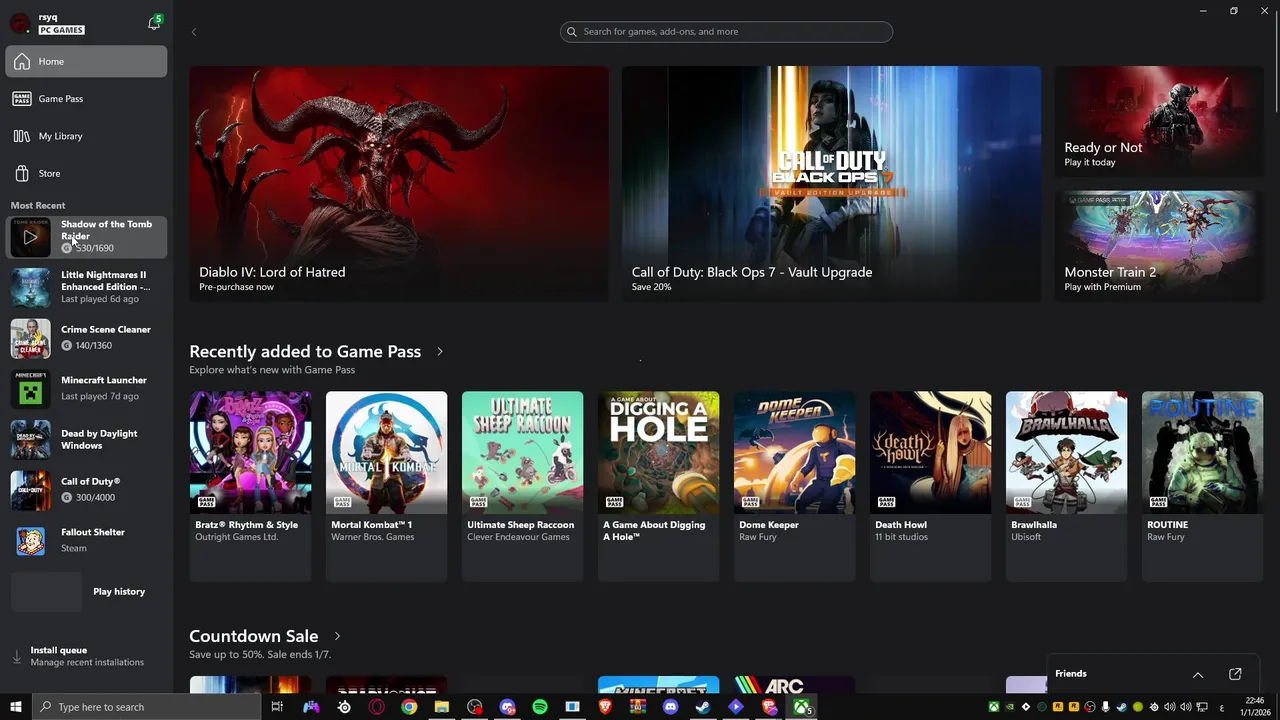Open Call of Duty Black Ops 7 banner
Screen dimensions: 1280x720
pos(831,184)
